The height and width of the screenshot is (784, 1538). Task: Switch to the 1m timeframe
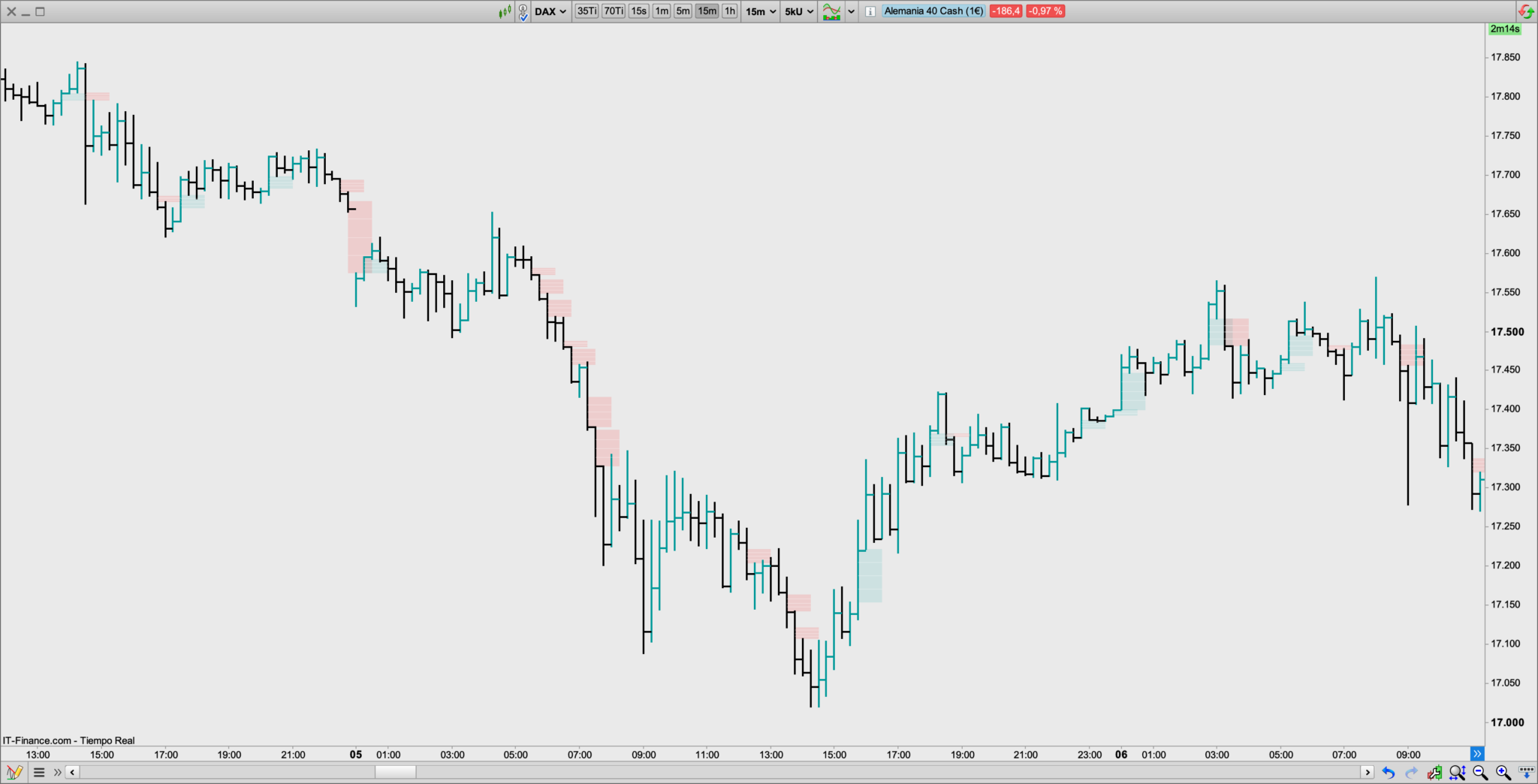click(x=662, y=11)
